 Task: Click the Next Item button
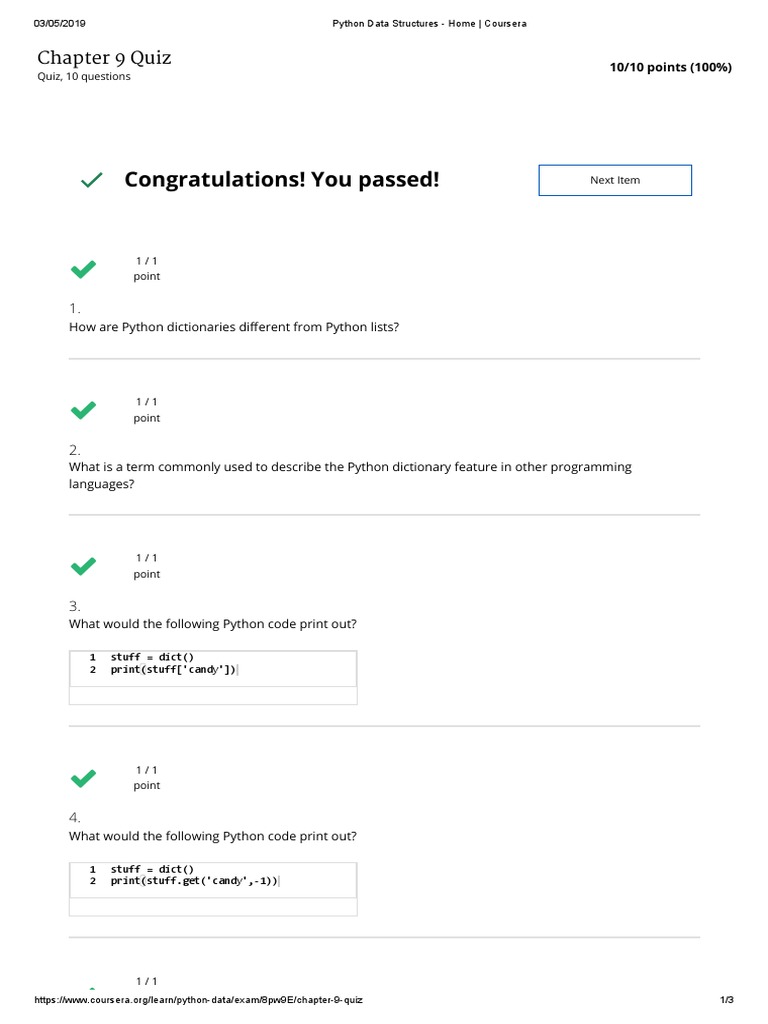(614, 180)
